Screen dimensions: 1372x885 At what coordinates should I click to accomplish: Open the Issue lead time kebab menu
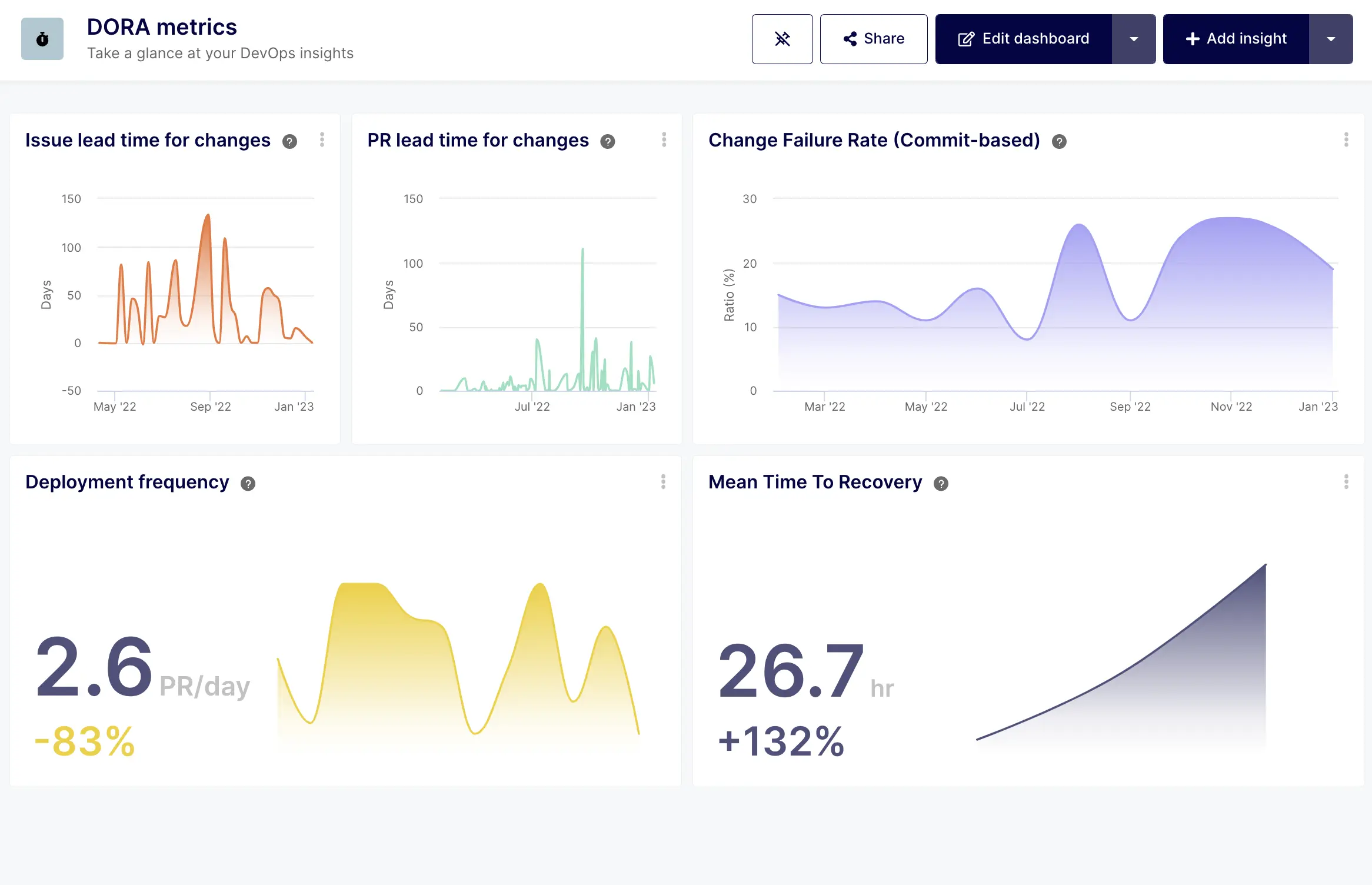click(x=322, y=140)
